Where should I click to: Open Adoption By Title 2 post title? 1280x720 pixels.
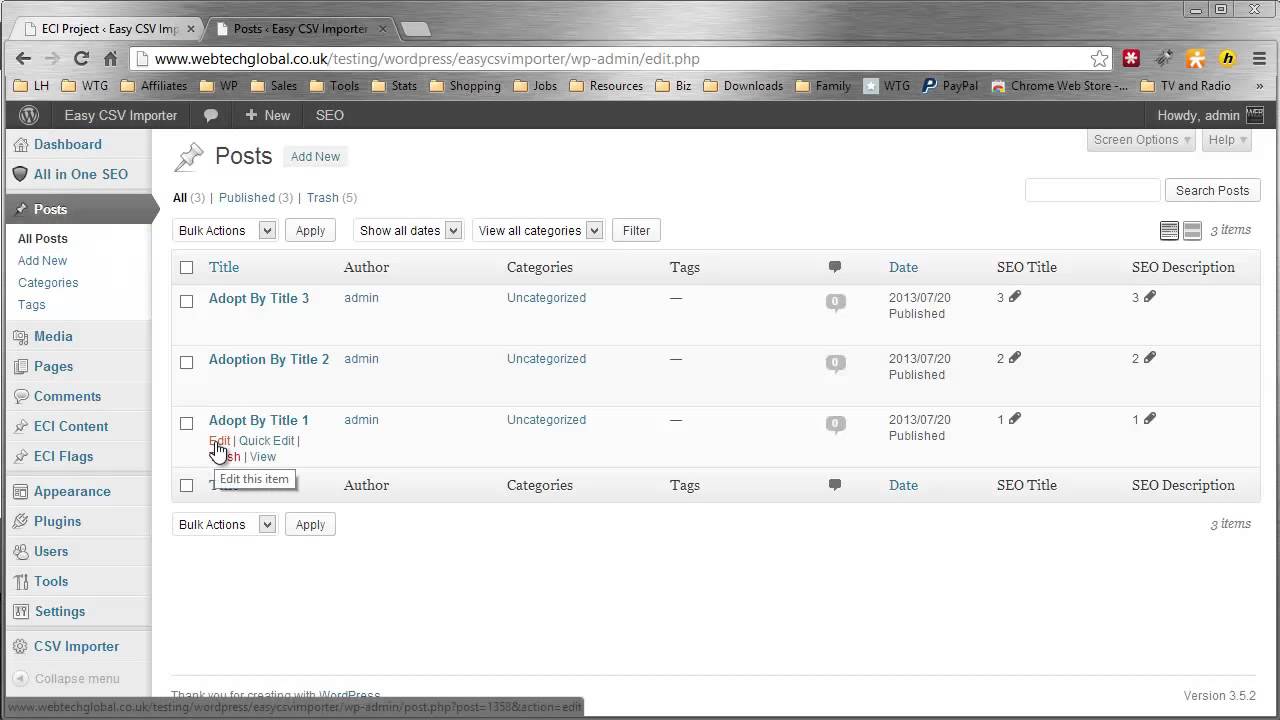click(269, 359)
